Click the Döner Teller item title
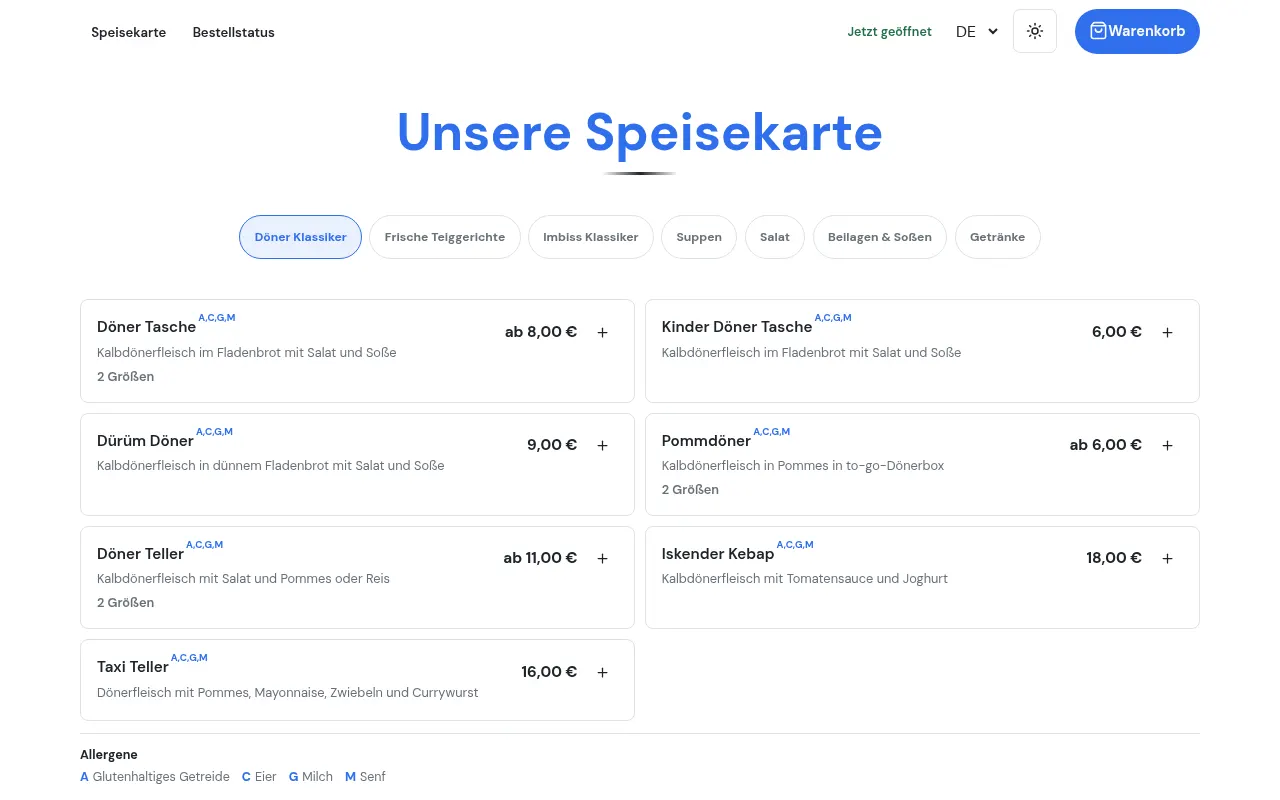 [x=141, y=554]
